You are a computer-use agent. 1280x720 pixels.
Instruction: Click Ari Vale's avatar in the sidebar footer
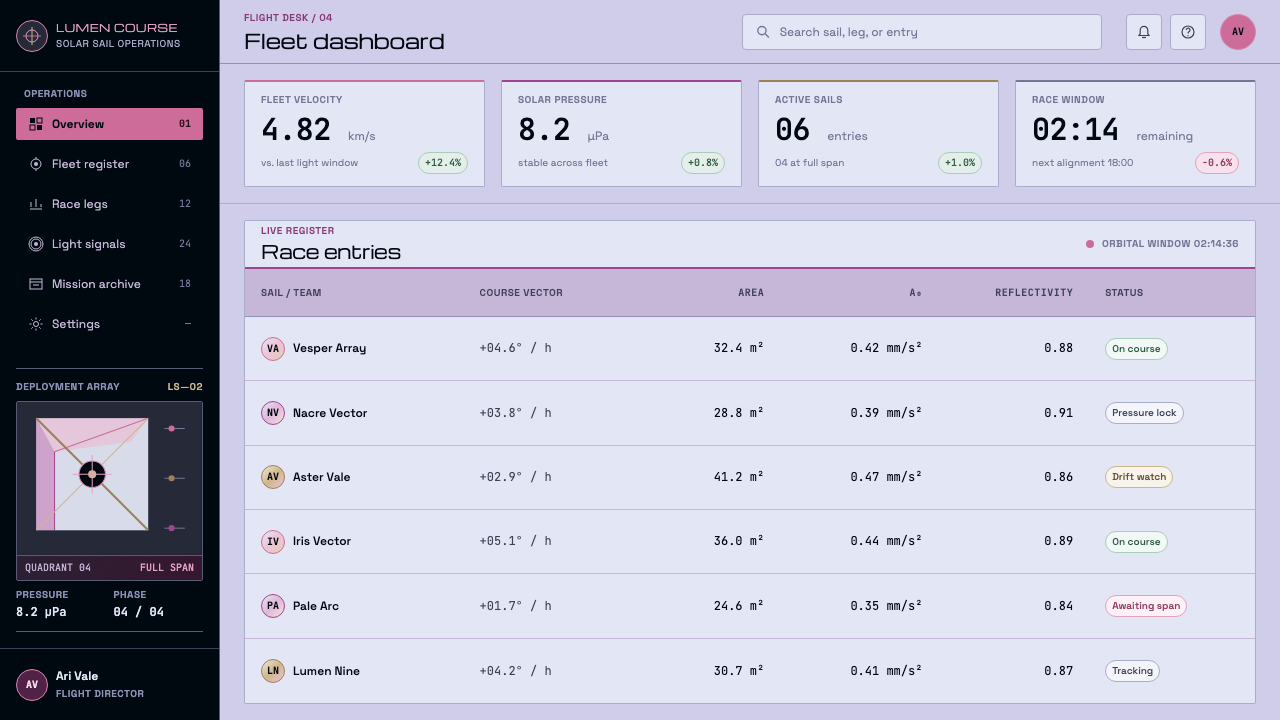point(32,685)
